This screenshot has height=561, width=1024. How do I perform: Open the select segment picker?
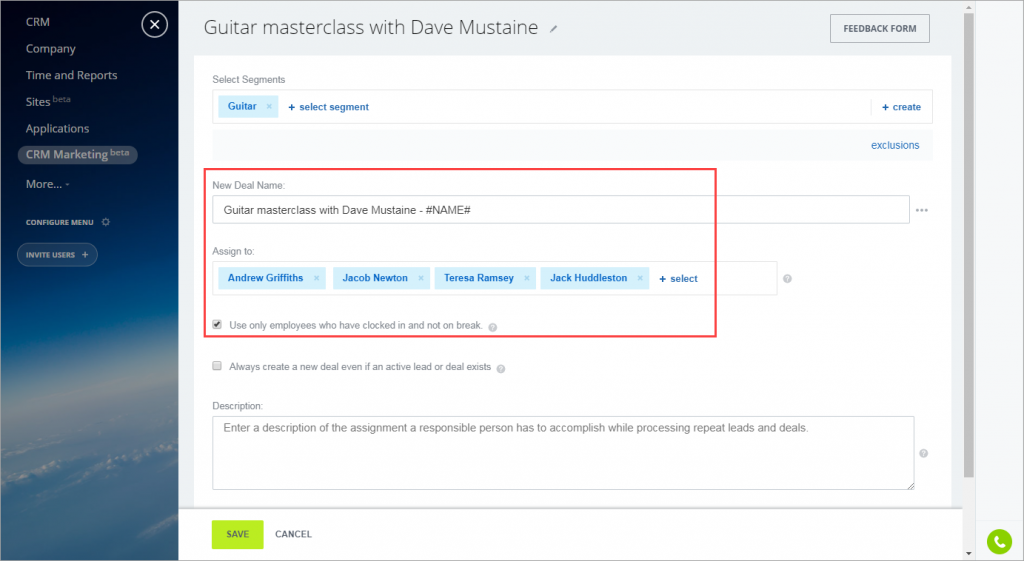tap(328, 107)
